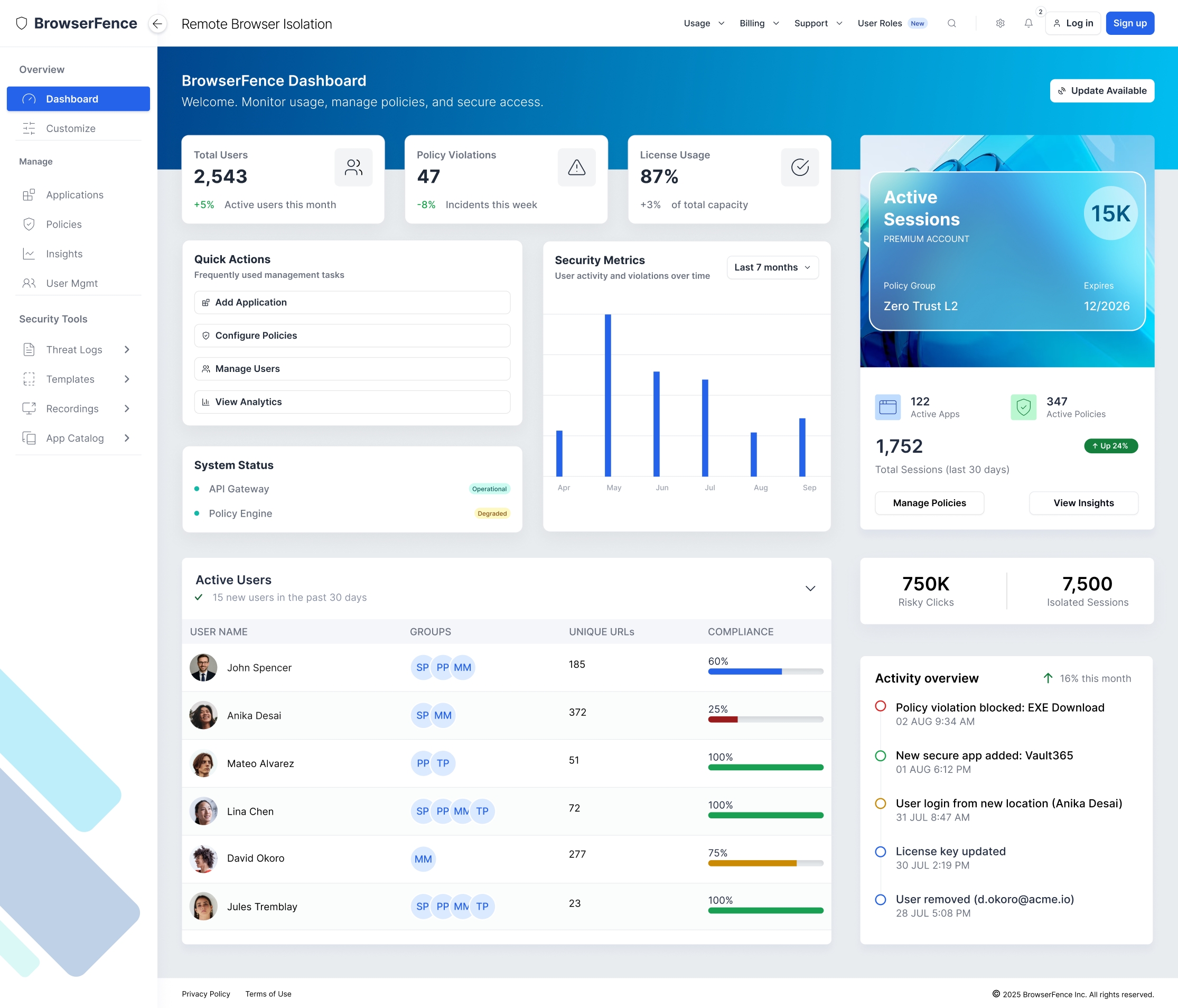Click the License Usage checkmark icon
Image resolution: width=1178 pixels, height=1008 pixels.
799,167
